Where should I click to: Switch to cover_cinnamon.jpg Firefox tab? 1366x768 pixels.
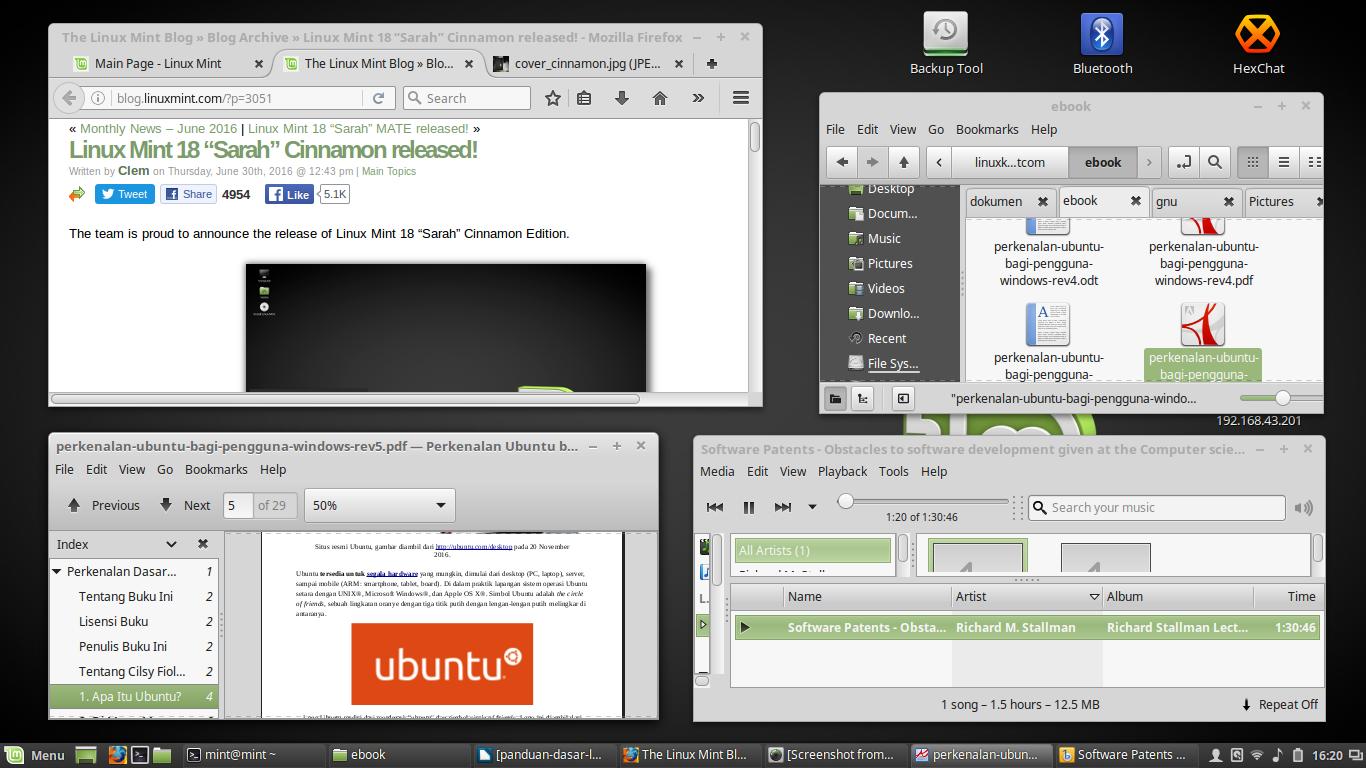point(587,63)
